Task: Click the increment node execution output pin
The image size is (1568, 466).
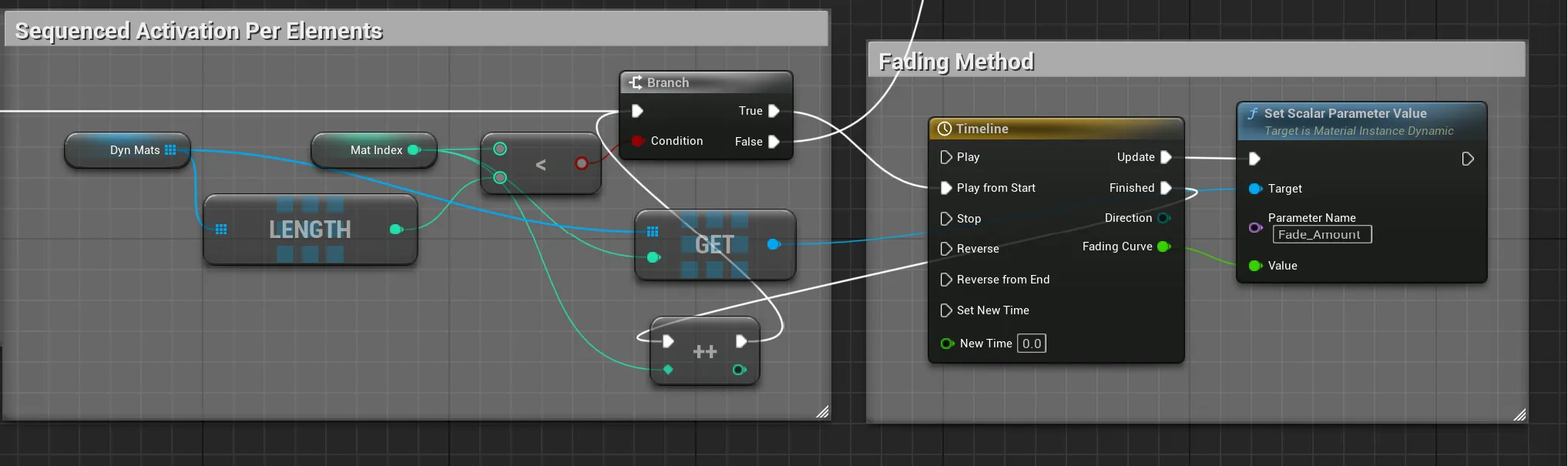Action: tap(741, 341)
